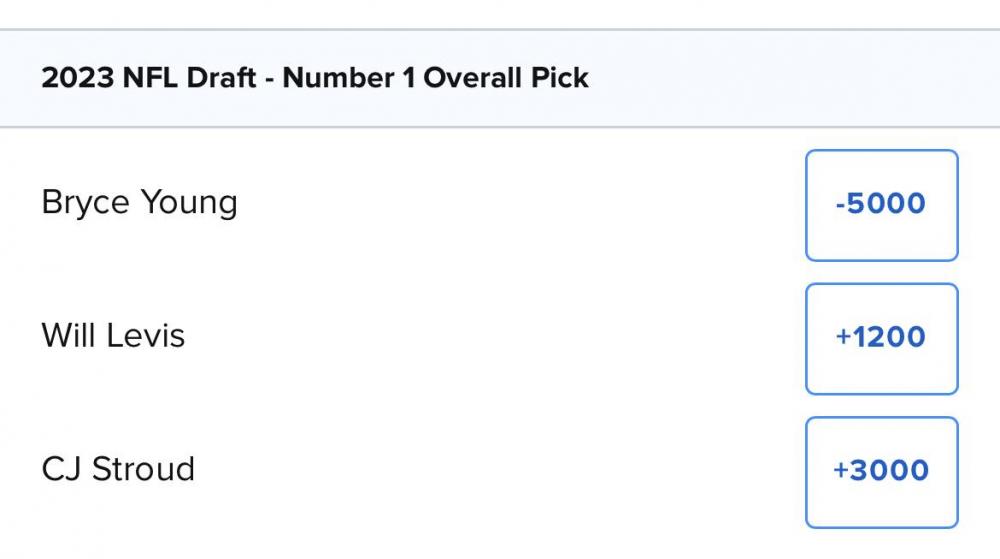Screen dimensions: 1000x559
Task: Click the Will Levis player name
Action: (113, 335)
